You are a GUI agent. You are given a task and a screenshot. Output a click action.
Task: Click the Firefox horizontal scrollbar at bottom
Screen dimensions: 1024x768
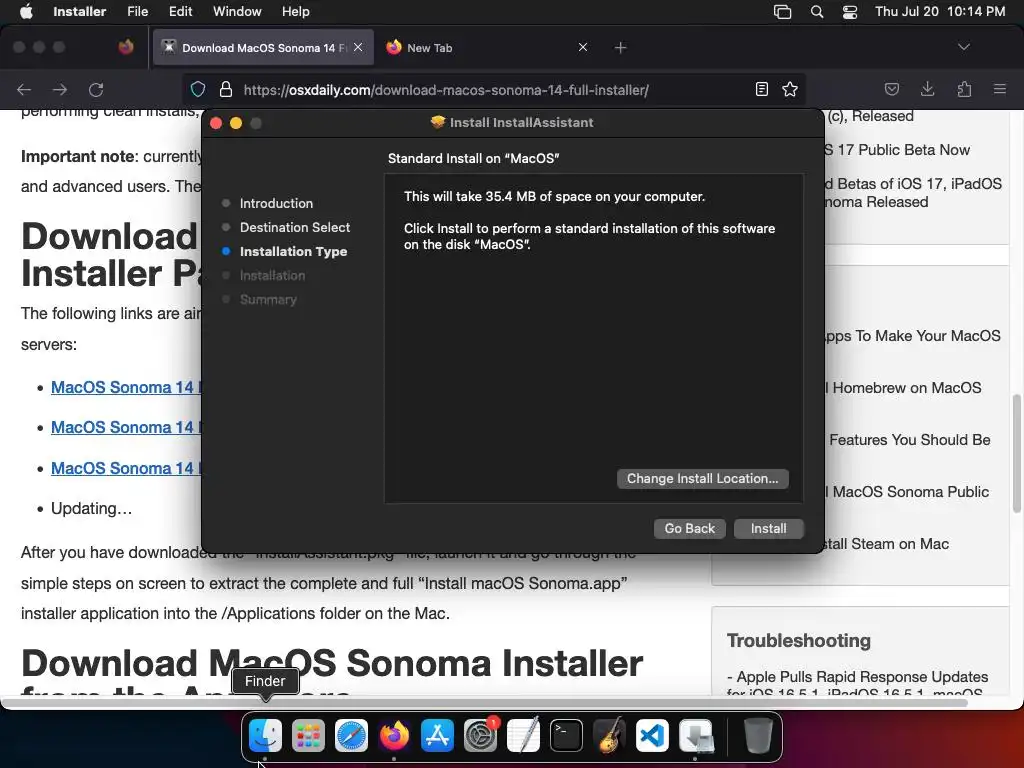484,703
